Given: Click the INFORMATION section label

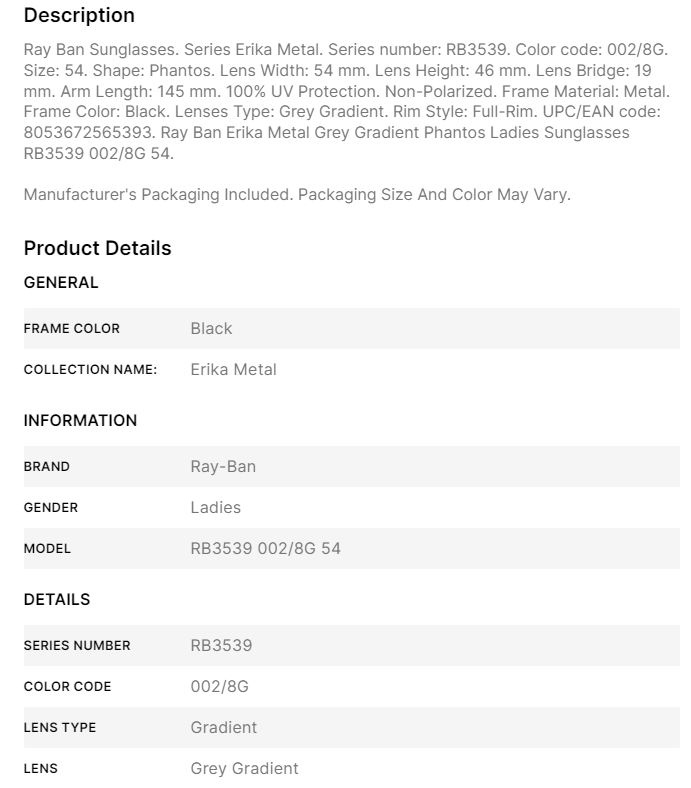Looking at the screenshot, I should [x=80, y=421].
